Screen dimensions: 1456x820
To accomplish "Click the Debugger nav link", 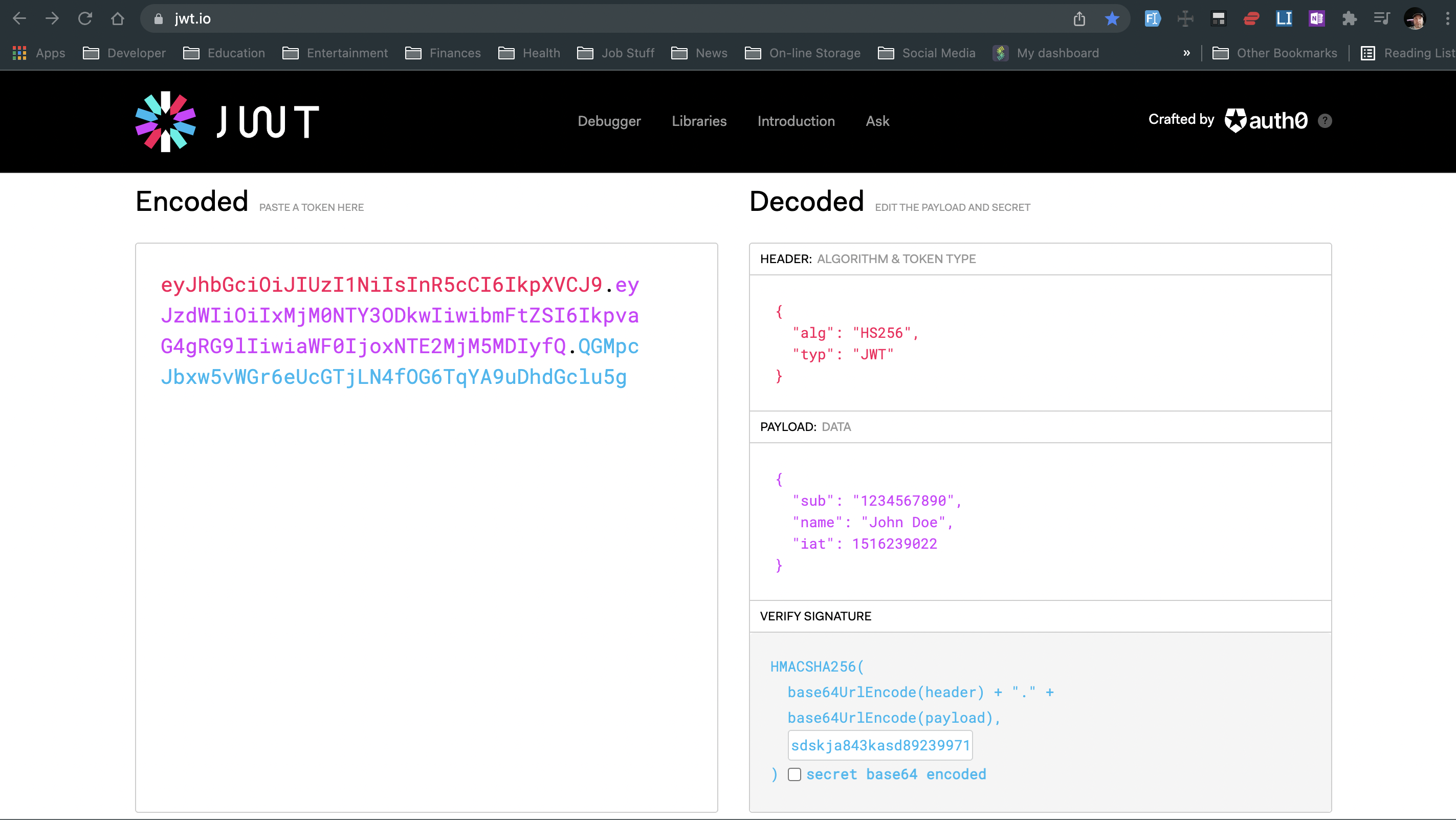I will (x=609, y=121).
